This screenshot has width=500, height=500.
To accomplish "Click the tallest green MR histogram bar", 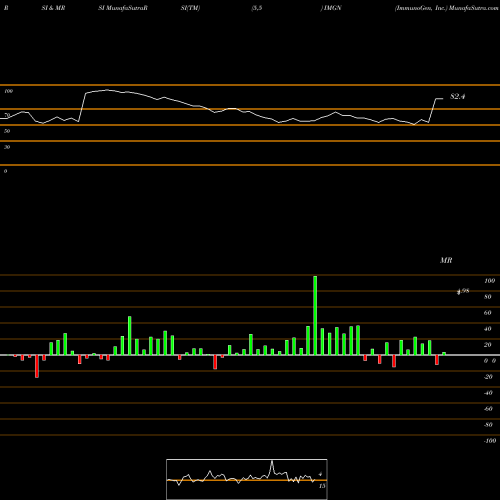I will pyautogui.click(x=315, y=315).
